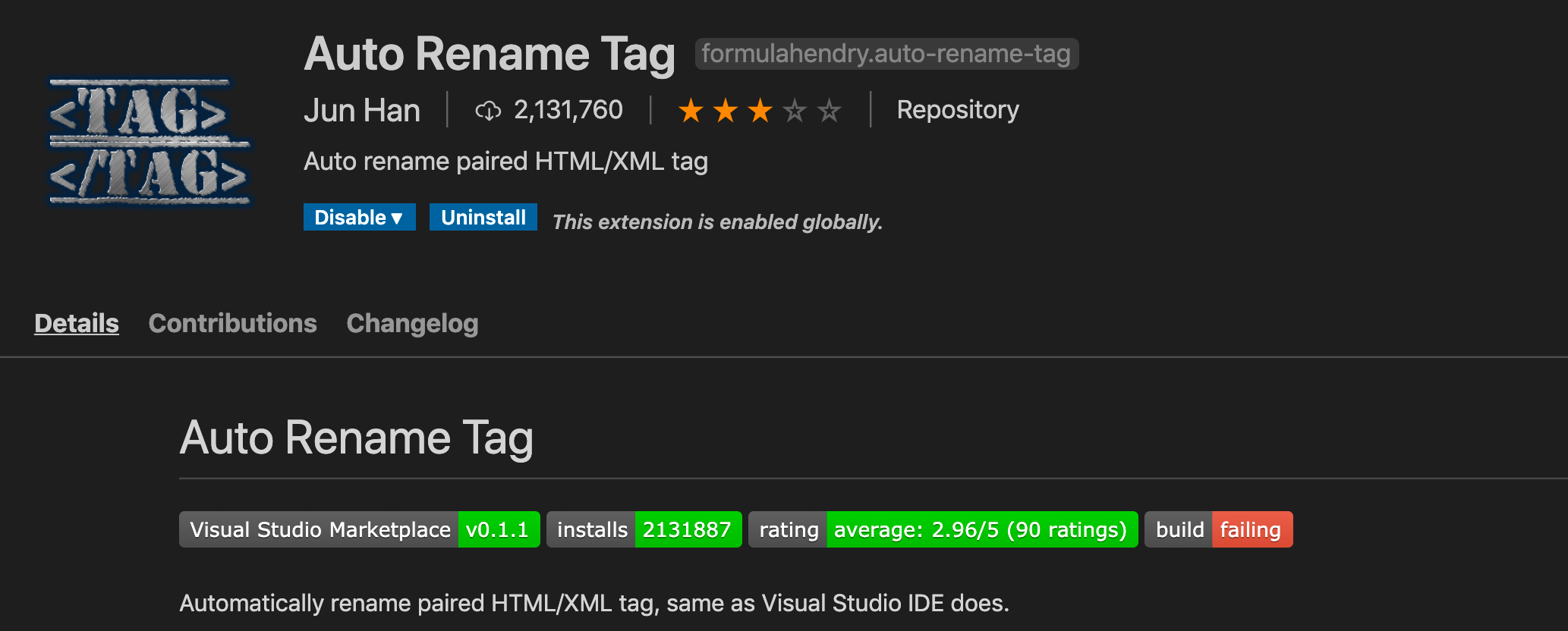Image resolution: width=1568 pixels, height=631 pixels.
Task: Click publisher name Jun Han
Action: point(362,111)
